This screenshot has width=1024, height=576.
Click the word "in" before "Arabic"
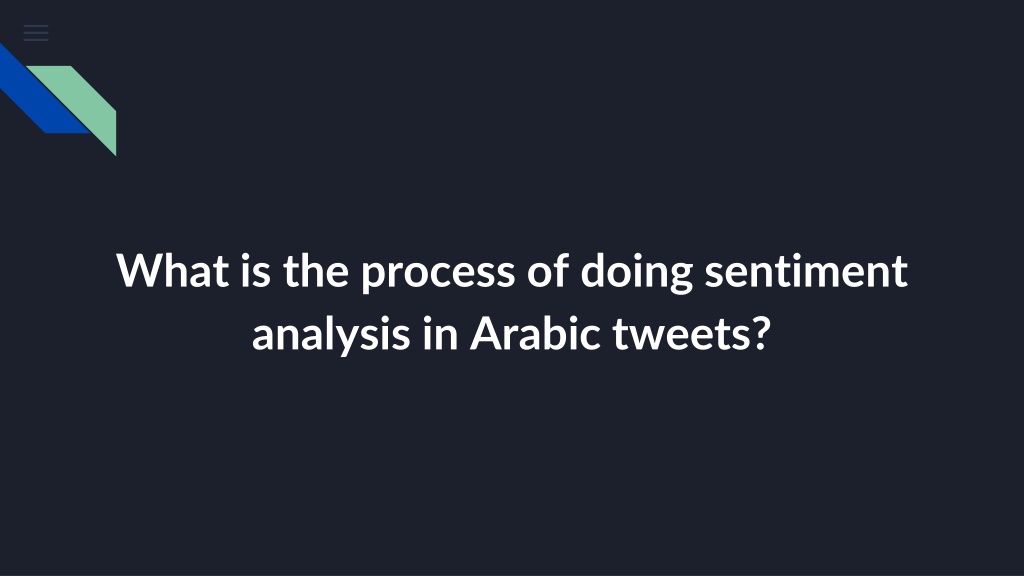click(440, 333)
